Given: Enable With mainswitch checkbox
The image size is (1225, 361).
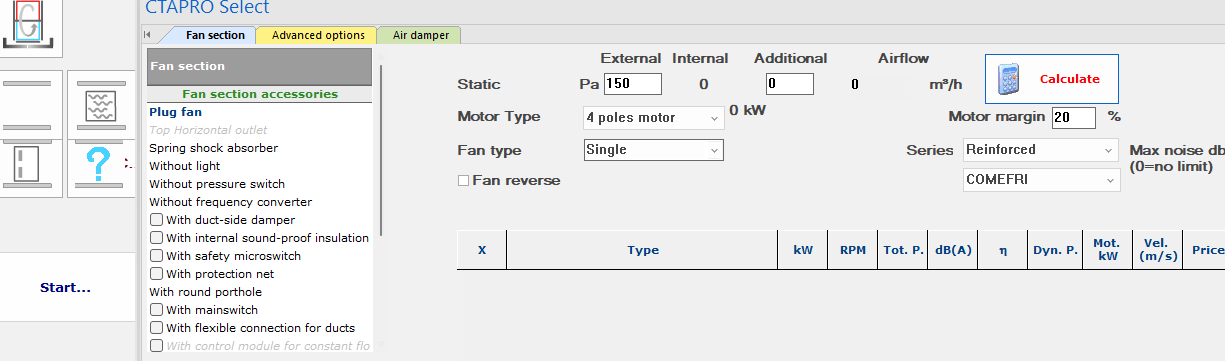Looking at the screenshot, I should [156, 310].
